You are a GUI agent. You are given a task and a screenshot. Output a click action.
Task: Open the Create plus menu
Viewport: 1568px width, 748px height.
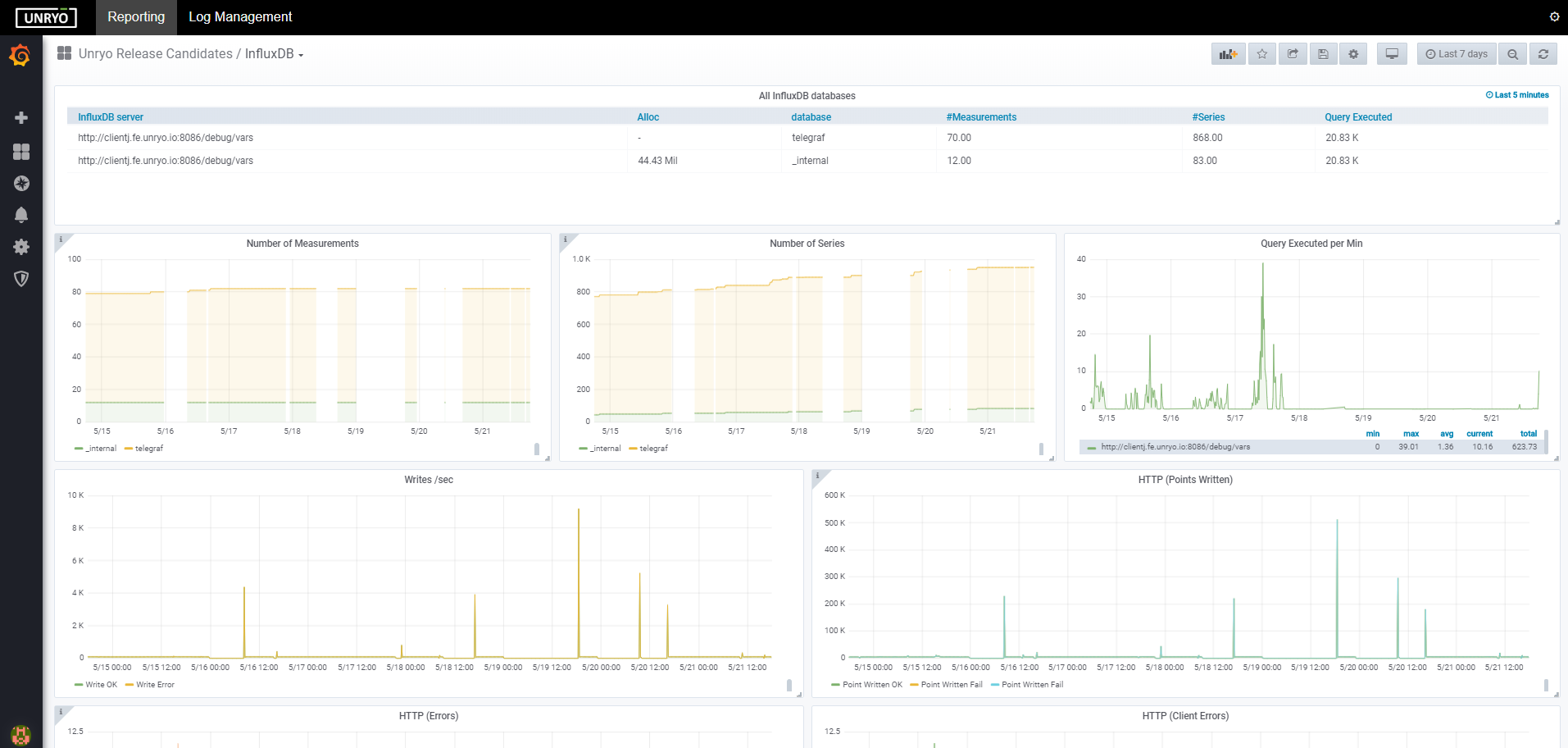21,118
